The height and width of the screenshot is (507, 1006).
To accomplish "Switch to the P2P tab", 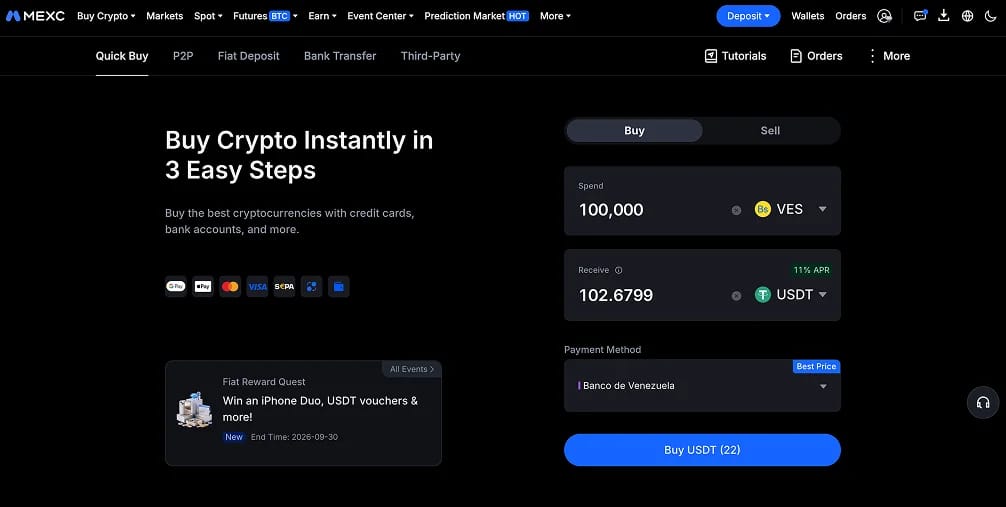I will coord(183,56).
